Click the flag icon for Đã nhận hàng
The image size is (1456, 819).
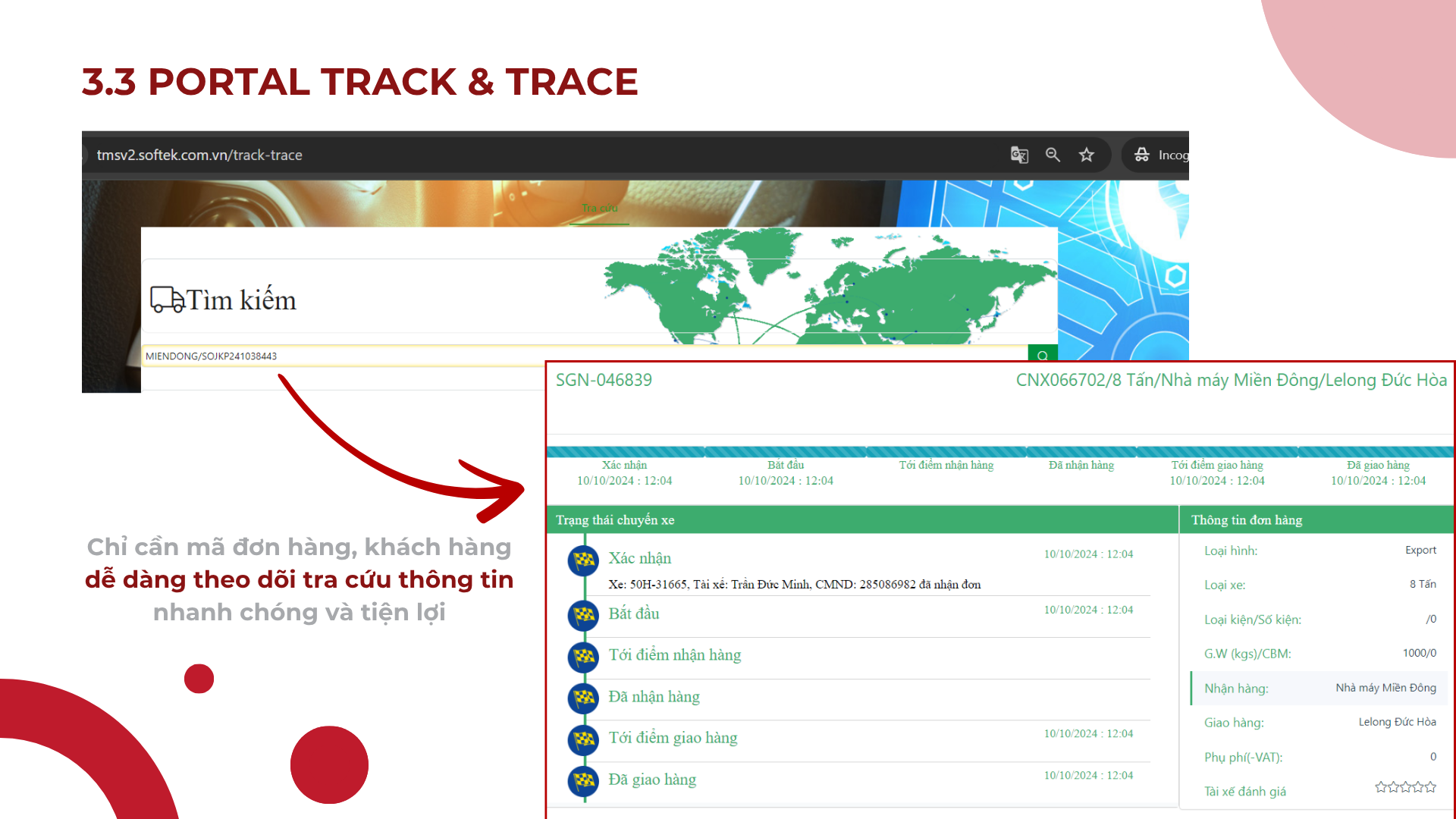584,698
